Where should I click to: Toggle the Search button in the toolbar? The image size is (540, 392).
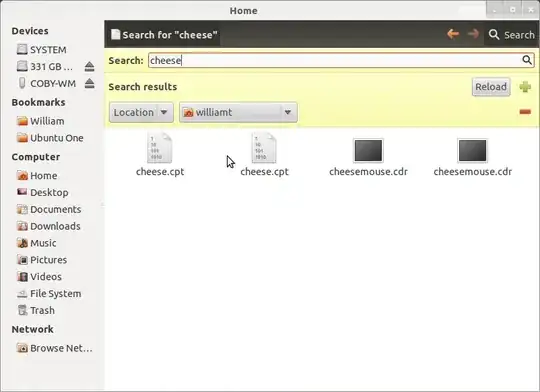511,34
